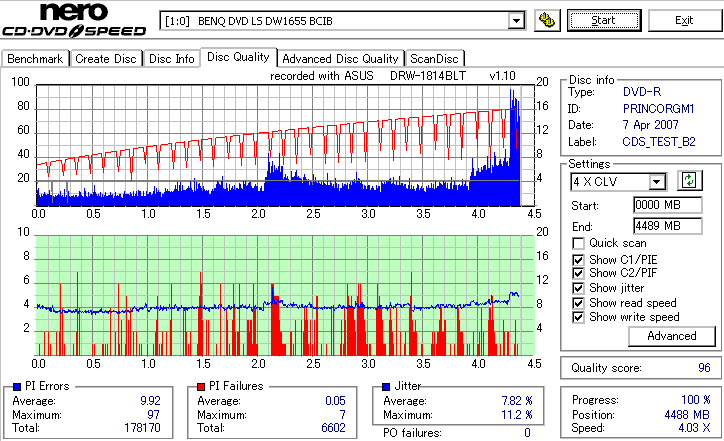The image size is (724, 441).
Task: Click the Speed value 4.03 X
Action: click(x=694, y=428)
